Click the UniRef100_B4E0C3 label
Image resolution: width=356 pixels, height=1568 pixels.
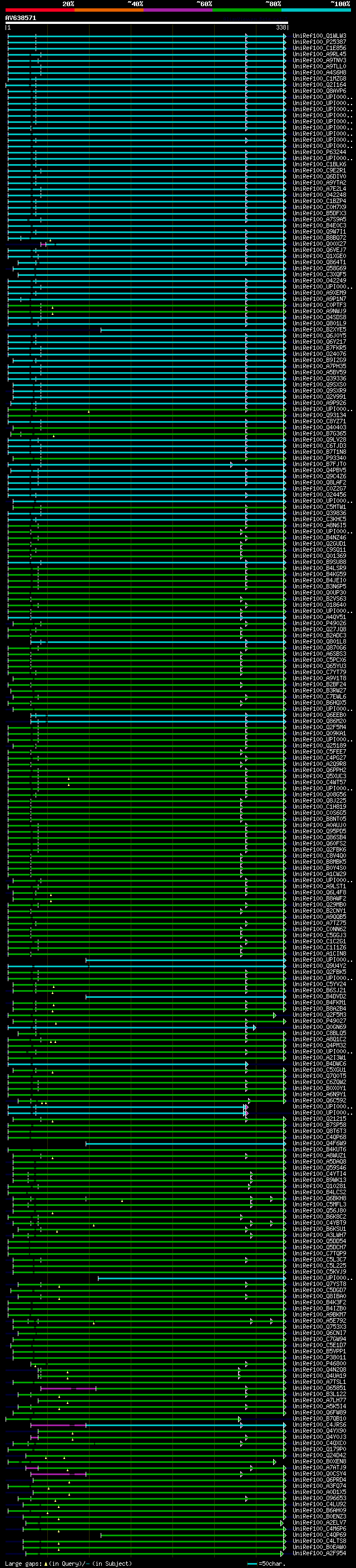319,225
